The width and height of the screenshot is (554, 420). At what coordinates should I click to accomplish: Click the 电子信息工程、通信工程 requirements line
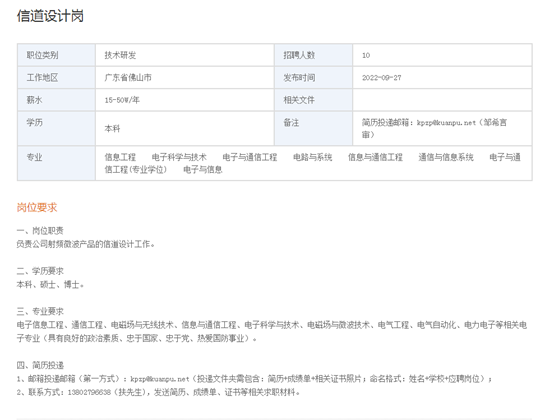coord(272,331)
